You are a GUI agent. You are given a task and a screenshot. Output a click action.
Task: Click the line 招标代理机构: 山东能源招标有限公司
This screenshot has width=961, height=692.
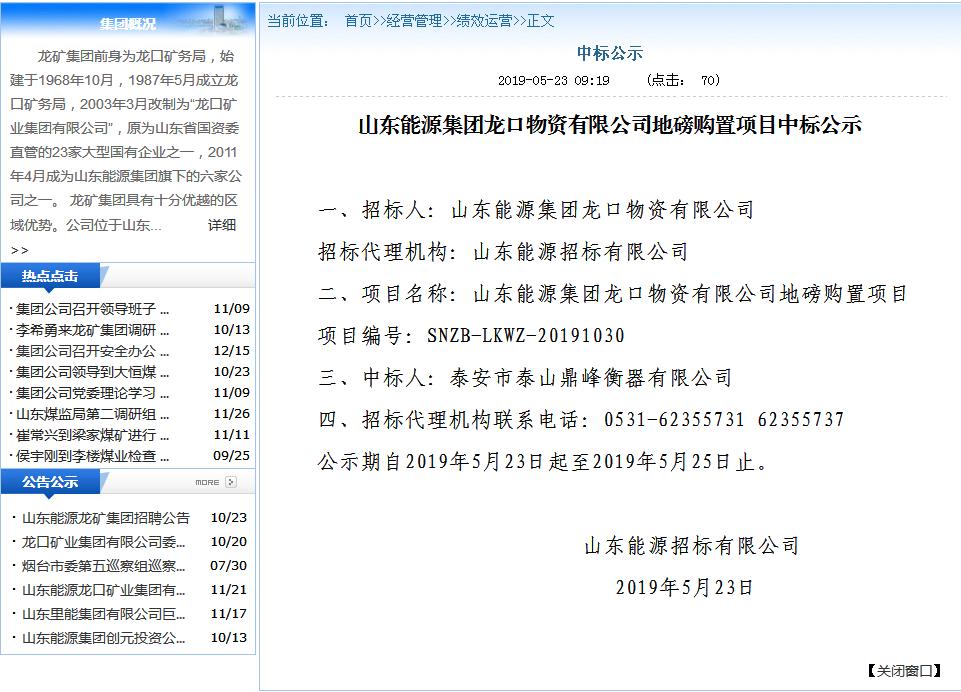pos(503,252)
